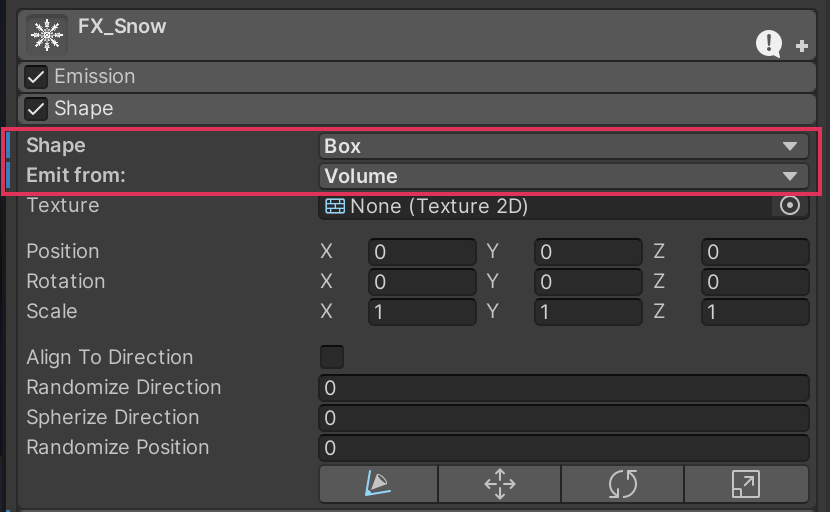830x512 pixels.
Task: Click the Position X value field
Action: (x=422, y=252)
